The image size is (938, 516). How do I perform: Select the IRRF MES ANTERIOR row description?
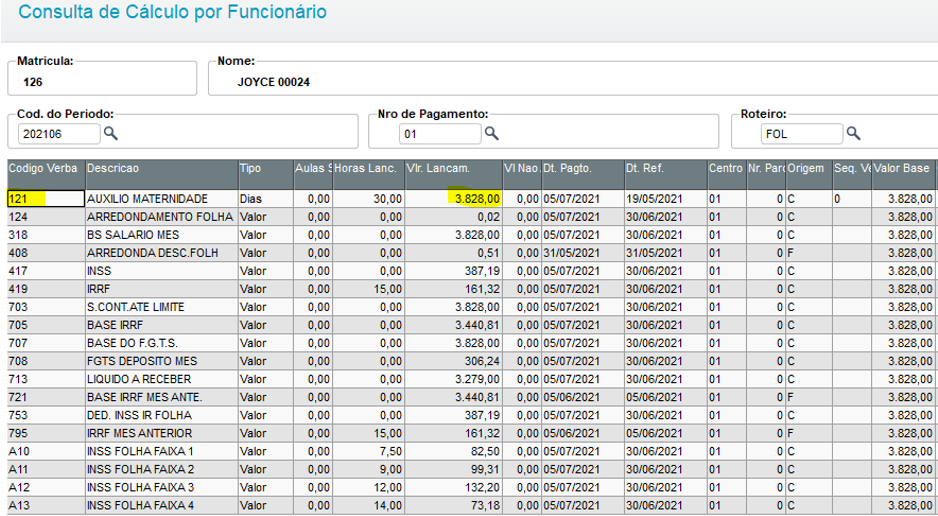[139, 433]
